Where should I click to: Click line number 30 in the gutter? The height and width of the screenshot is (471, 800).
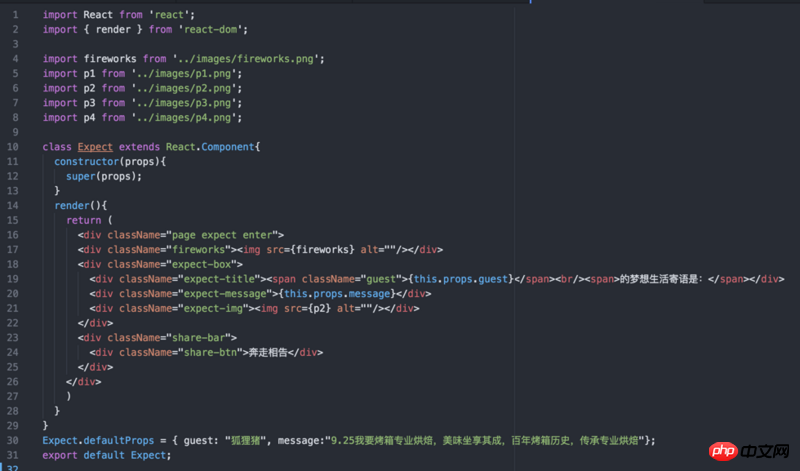pos(13,440)
